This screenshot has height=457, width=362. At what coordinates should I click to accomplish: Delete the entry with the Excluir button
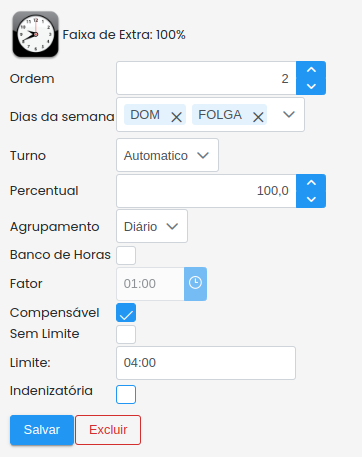(108, 430)
